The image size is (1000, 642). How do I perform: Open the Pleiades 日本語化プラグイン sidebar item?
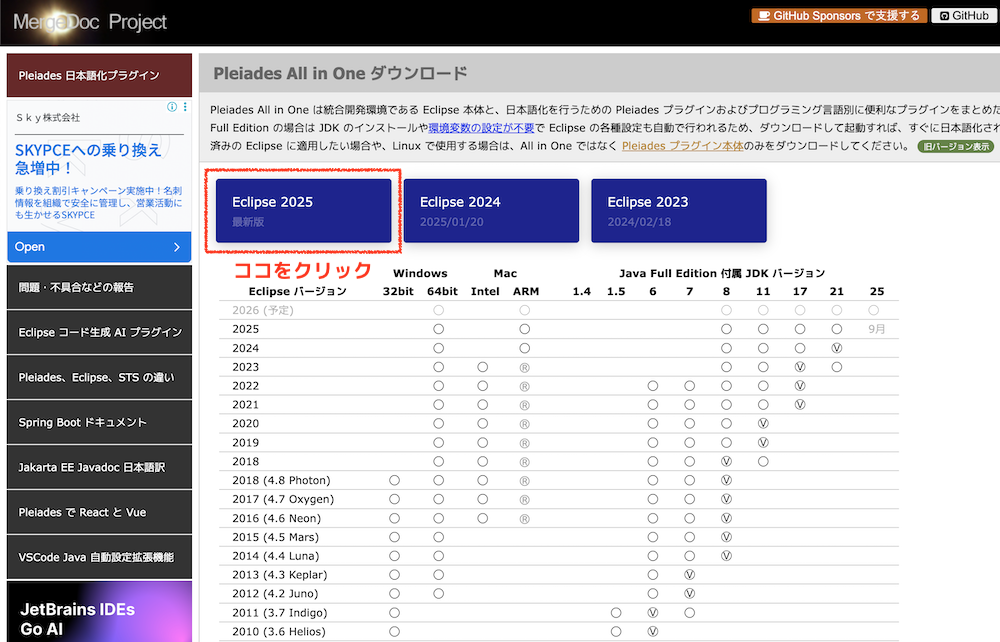coord(99,76)
